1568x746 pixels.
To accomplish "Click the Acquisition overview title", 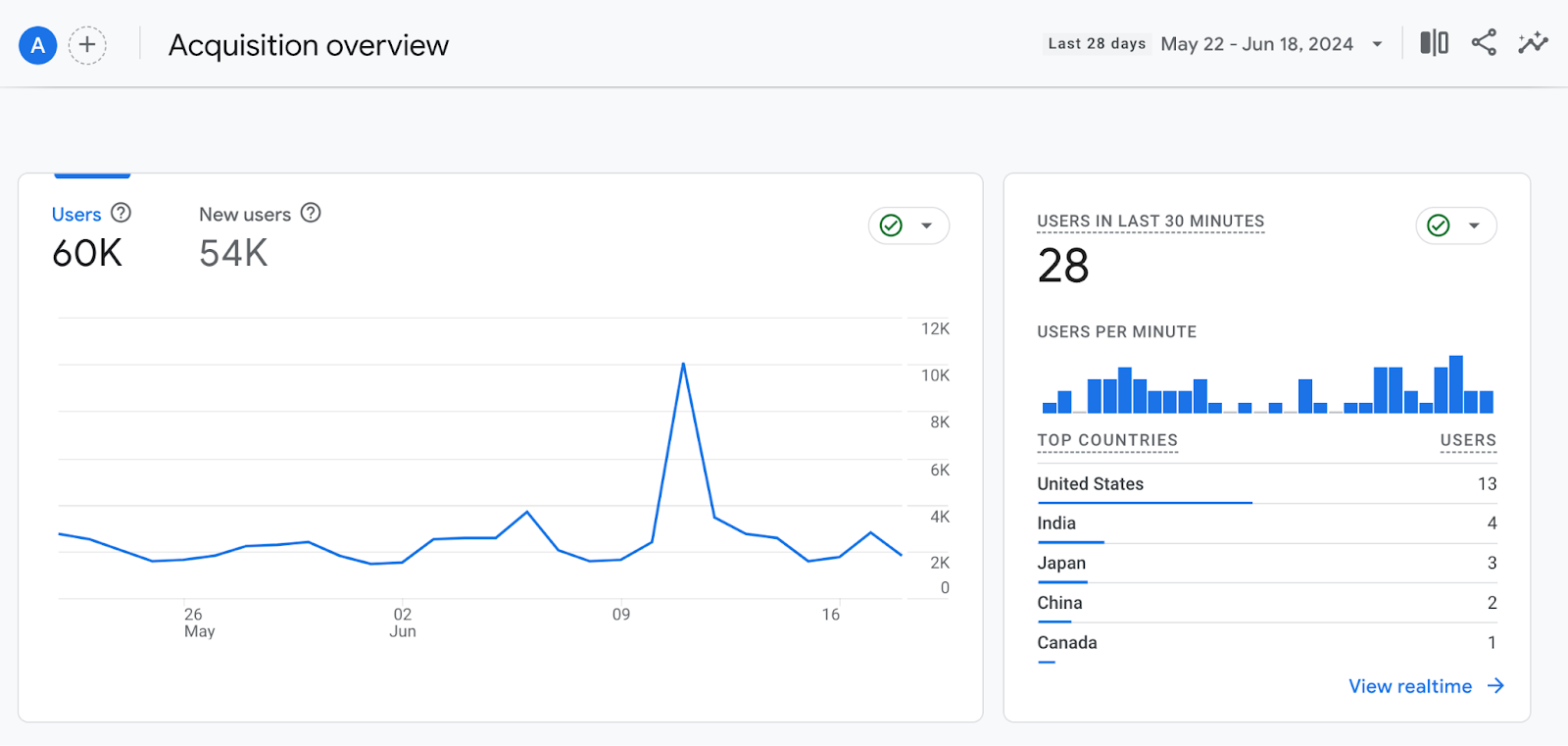I will pyautogui.click(x=309, y=45).
